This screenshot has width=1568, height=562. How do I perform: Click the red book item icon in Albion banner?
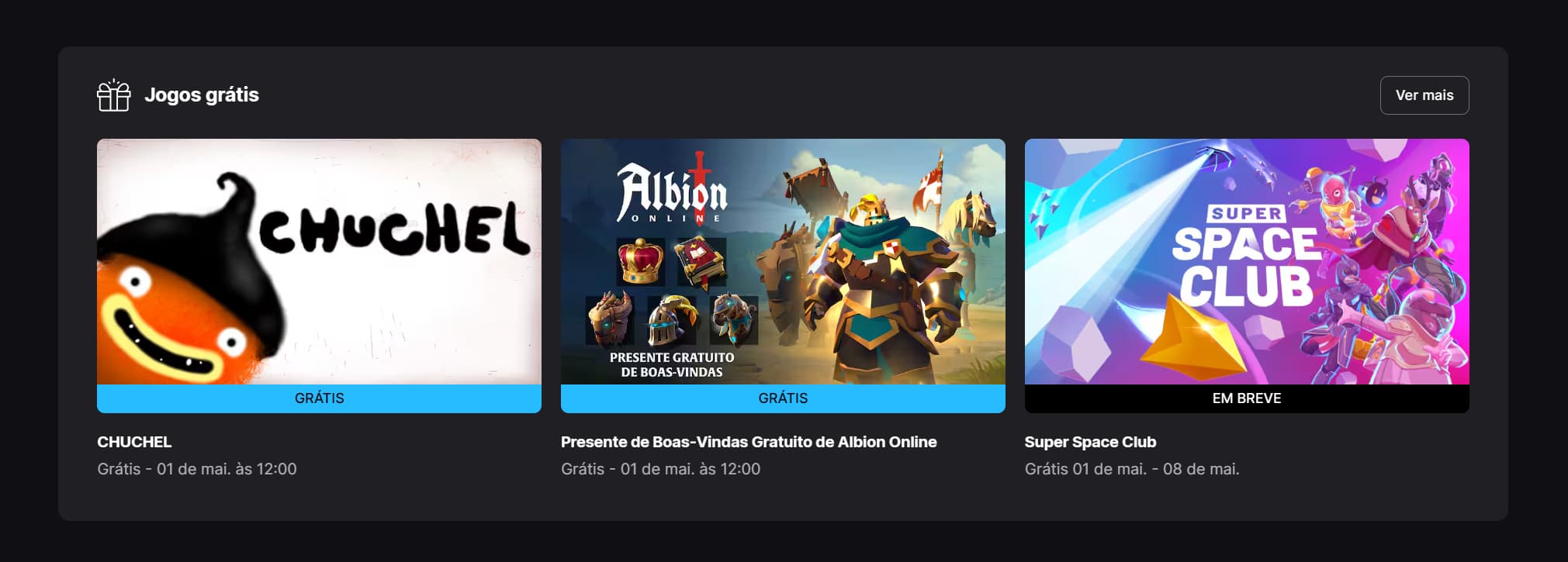(701, 262)
